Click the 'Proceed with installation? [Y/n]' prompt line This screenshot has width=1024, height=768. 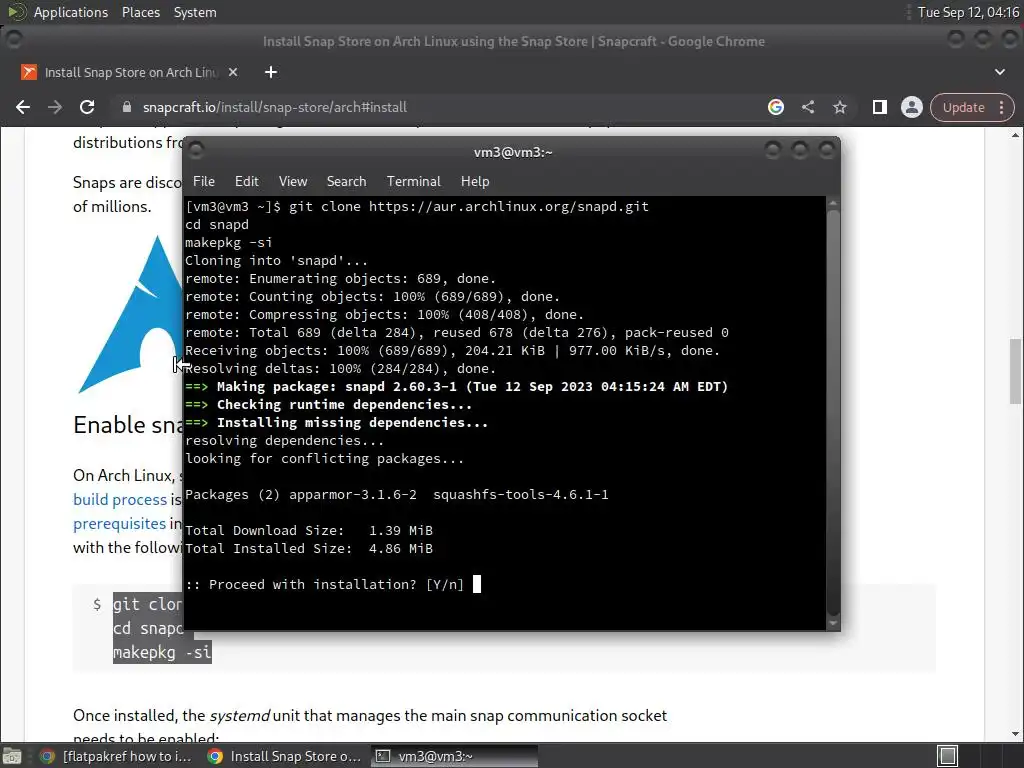click(x=325, y=584)
